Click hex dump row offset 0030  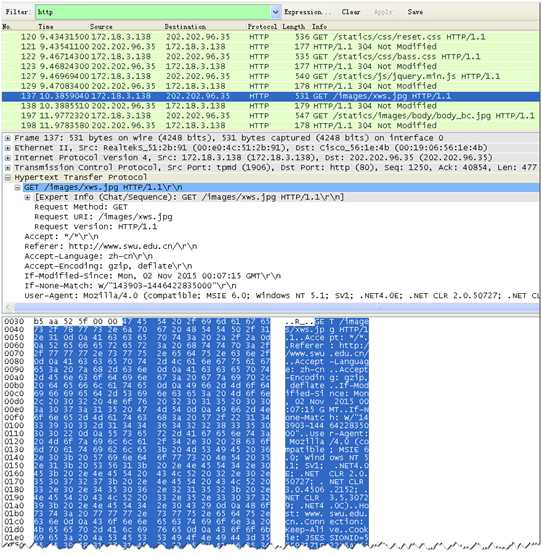click(14, 321)
